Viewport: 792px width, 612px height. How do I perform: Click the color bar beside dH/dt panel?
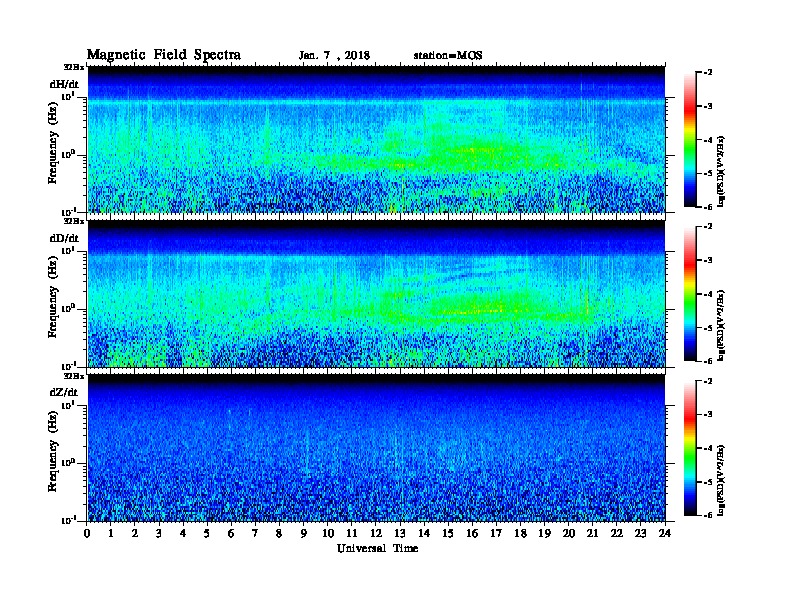coord(690,140)
